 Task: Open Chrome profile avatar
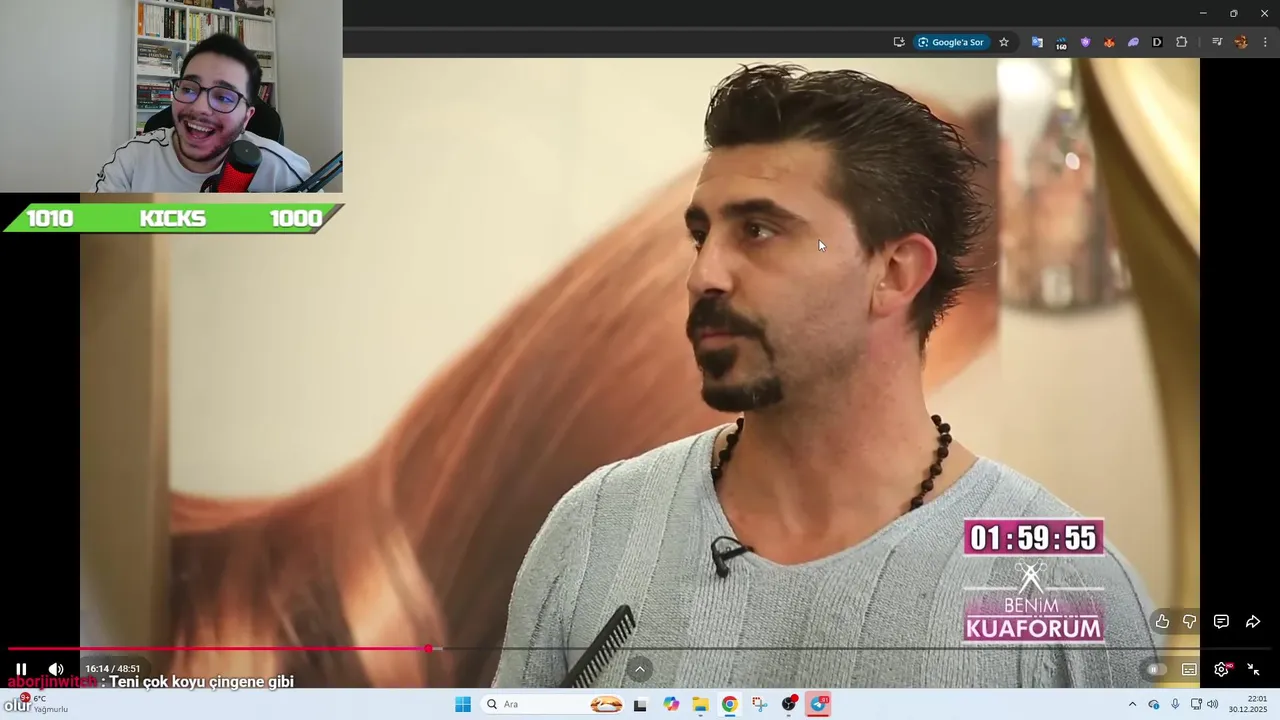click(1241, 42)
